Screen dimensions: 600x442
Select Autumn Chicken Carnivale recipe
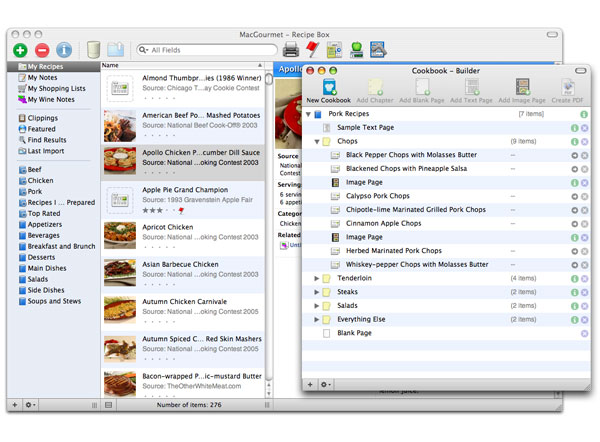click(x=183, y=311)
